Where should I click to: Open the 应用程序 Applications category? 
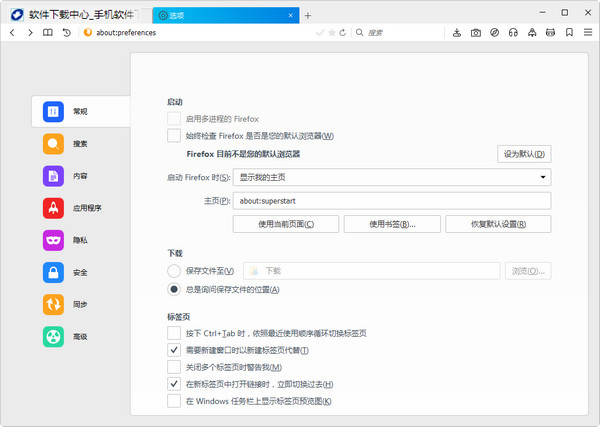(81, 208)
